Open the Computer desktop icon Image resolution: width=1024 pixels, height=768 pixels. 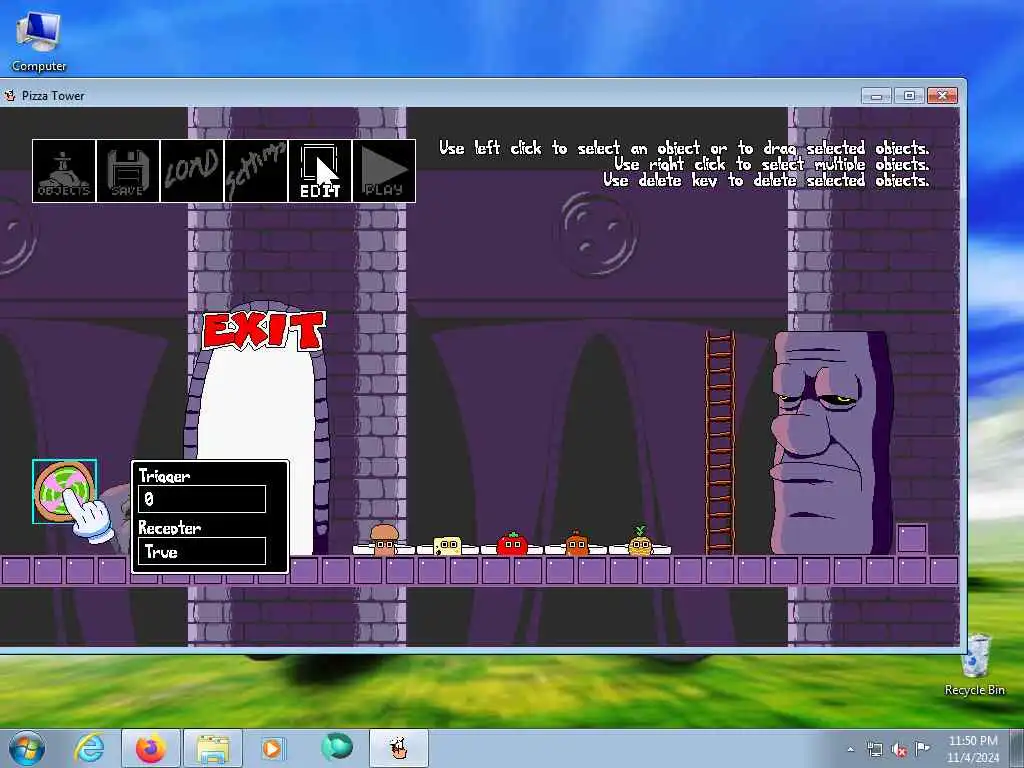click(x=39, y=42)
